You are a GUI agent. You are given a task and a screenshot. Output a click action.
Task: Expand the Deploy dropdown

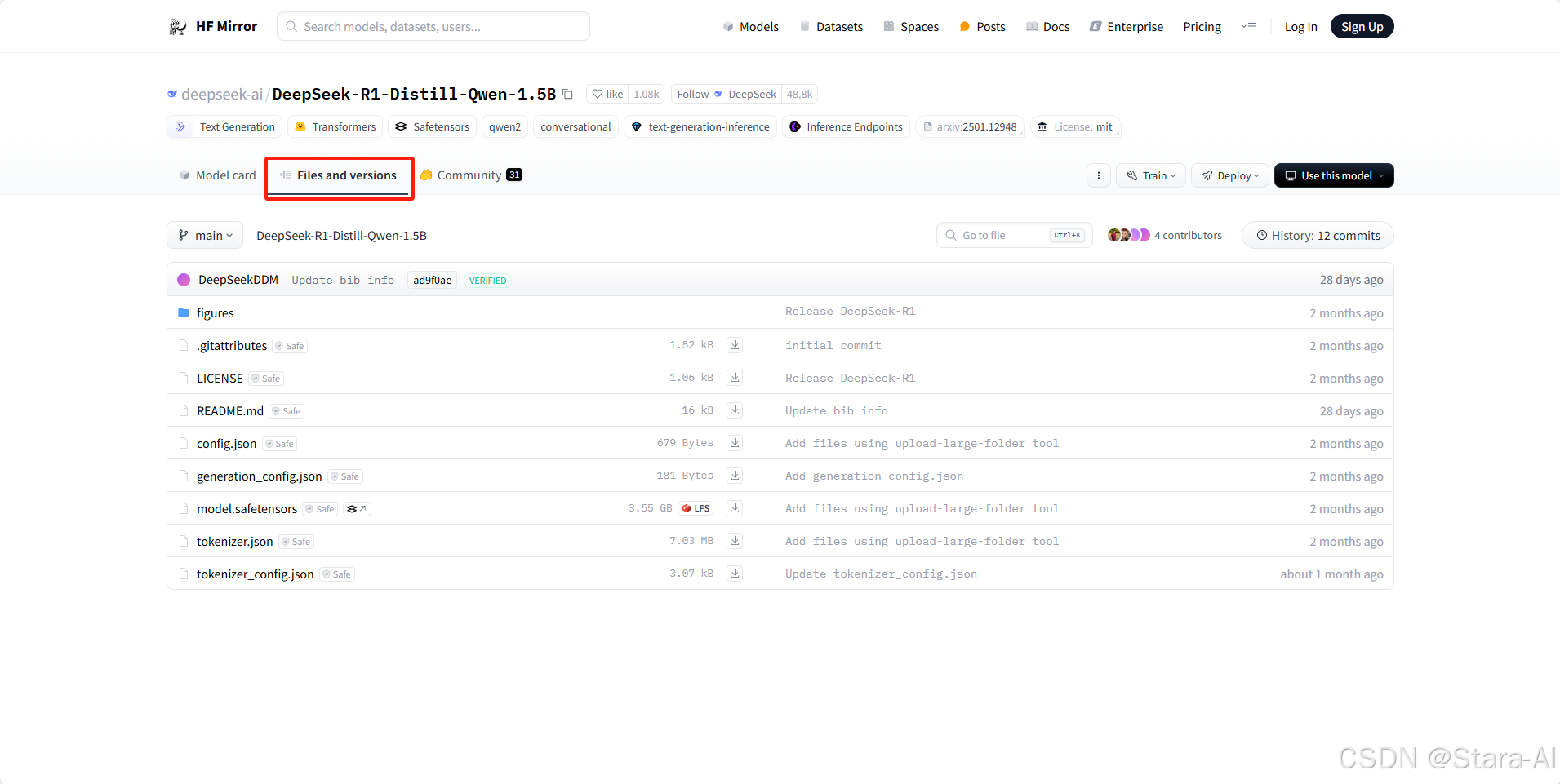[1230, 175]
